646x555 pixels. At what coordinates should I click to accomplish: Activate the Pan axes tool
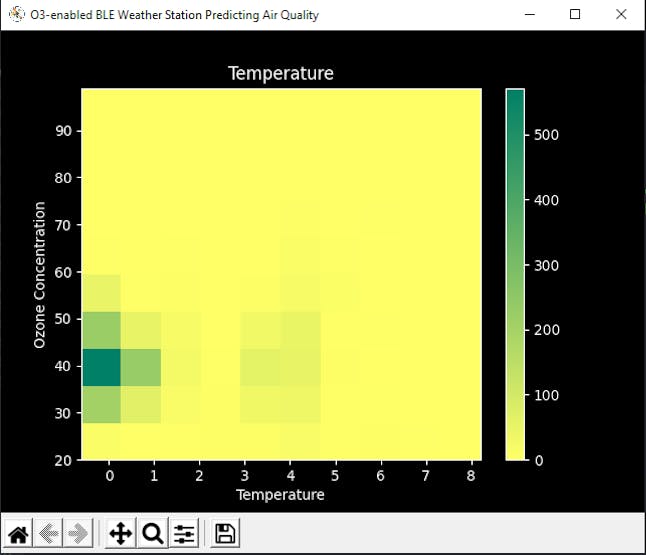[x=120, y=534]
